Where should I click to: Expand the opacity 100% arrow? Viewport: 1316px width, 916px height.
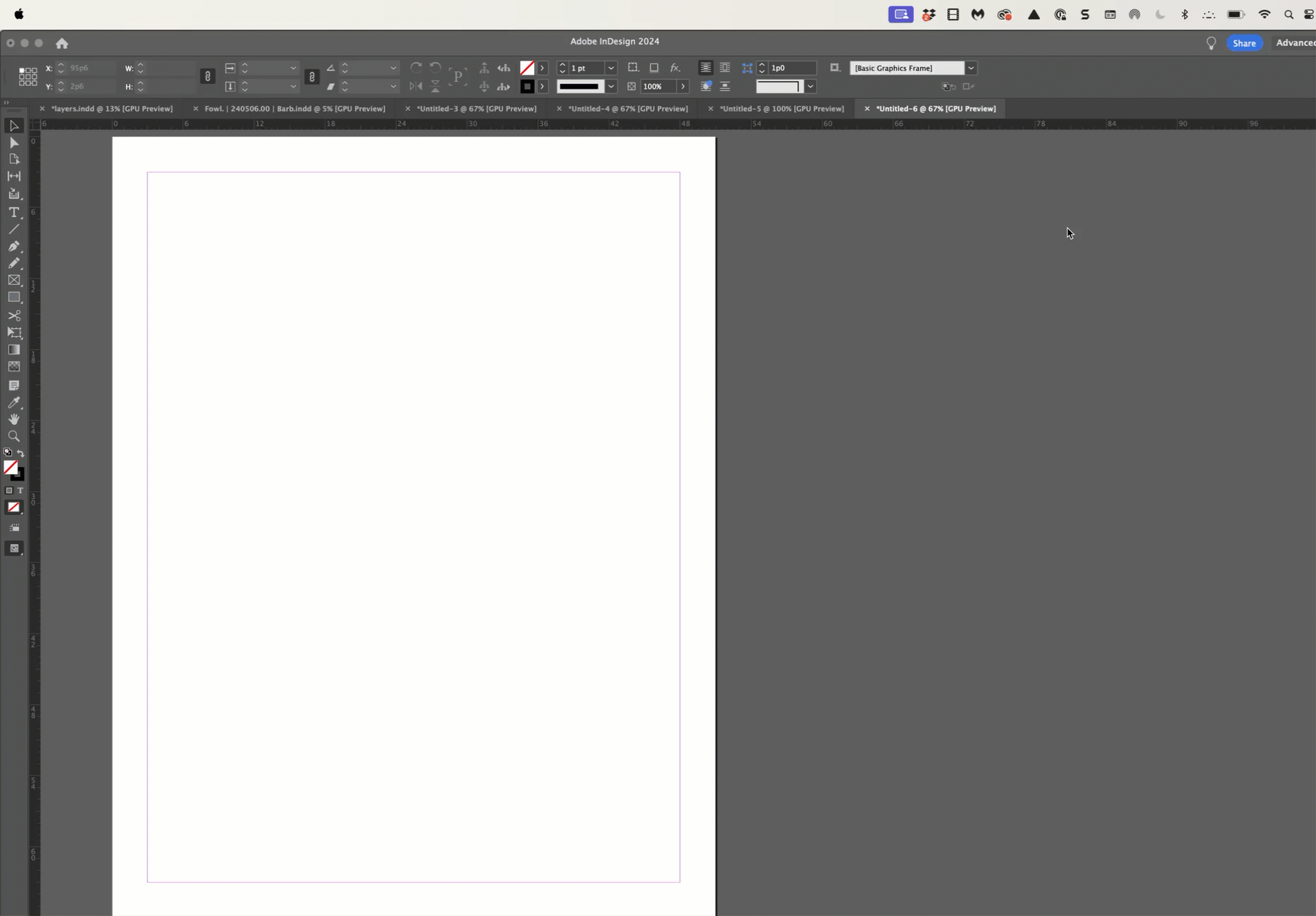point(682,87)
